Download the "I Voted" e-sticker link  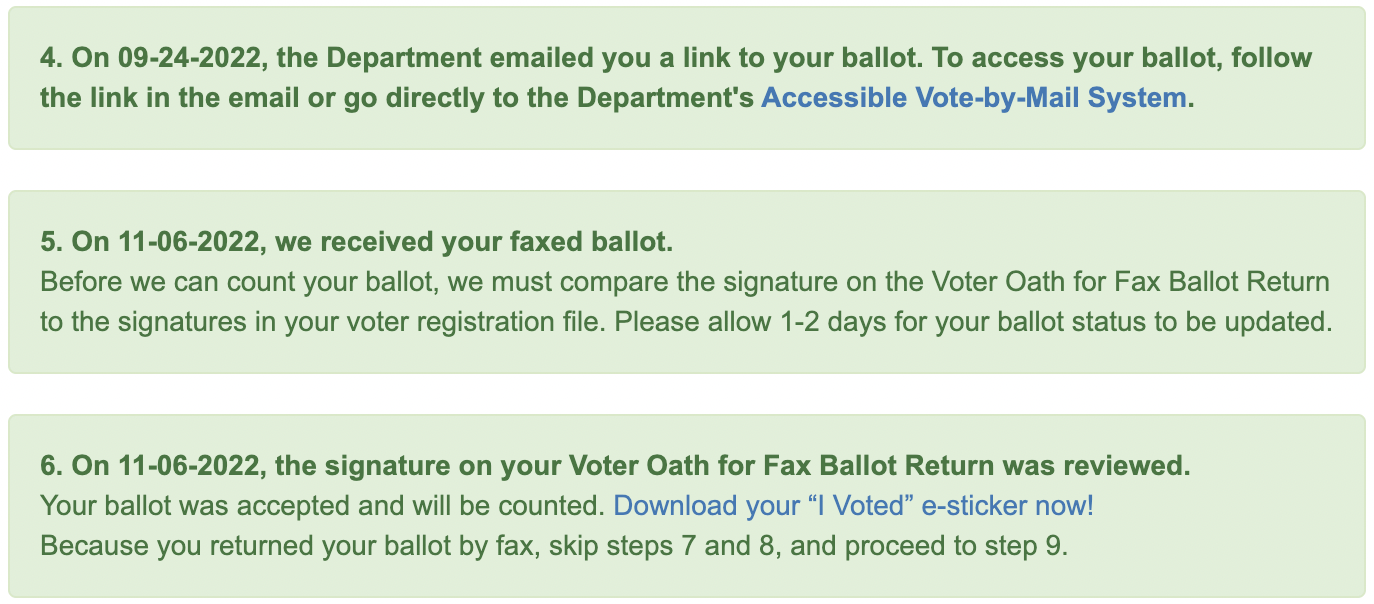coord(854,505)
